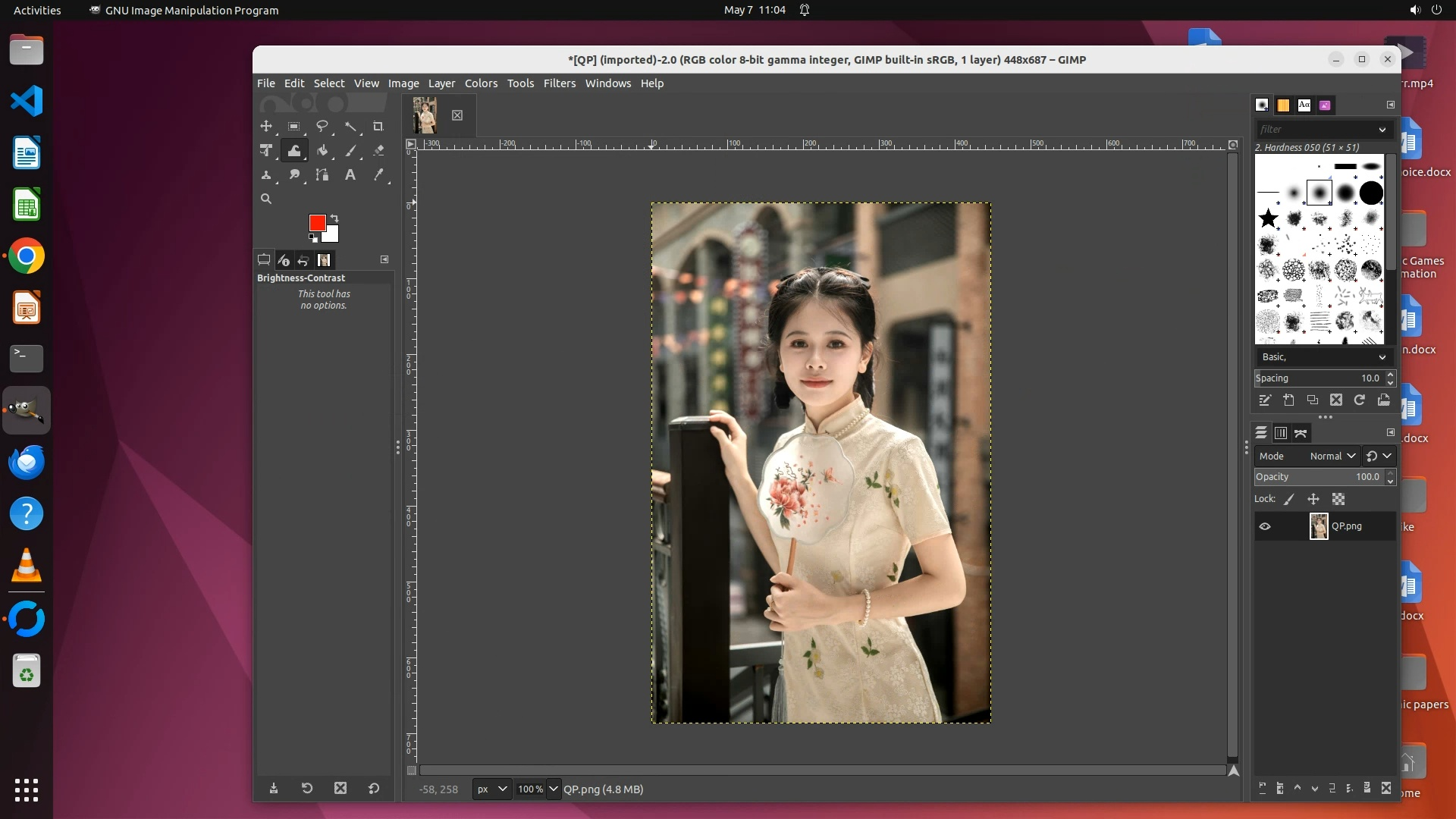Select the Fuzzy Select wand tool
The image size is (1456, 819).
tap(350, 127)
